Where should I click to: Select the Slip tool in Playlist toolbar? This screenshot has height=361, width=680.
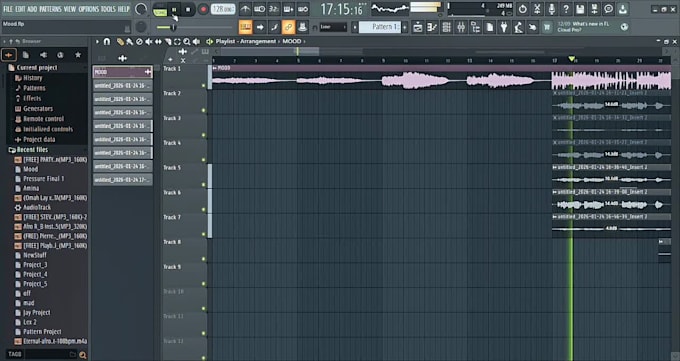click(x=158, y=42)
